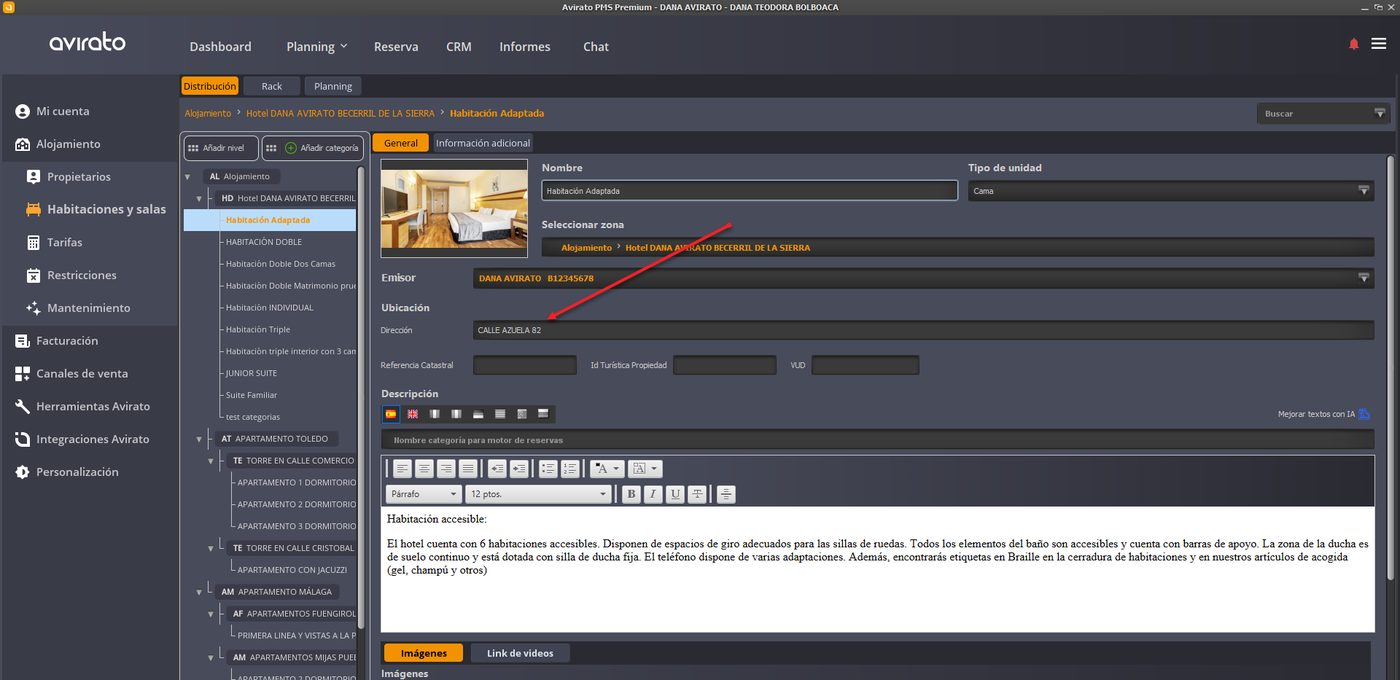Viewport: 1400px width, 680px height.
Task: Align text right in editor
Action: (x=446, y=468)
